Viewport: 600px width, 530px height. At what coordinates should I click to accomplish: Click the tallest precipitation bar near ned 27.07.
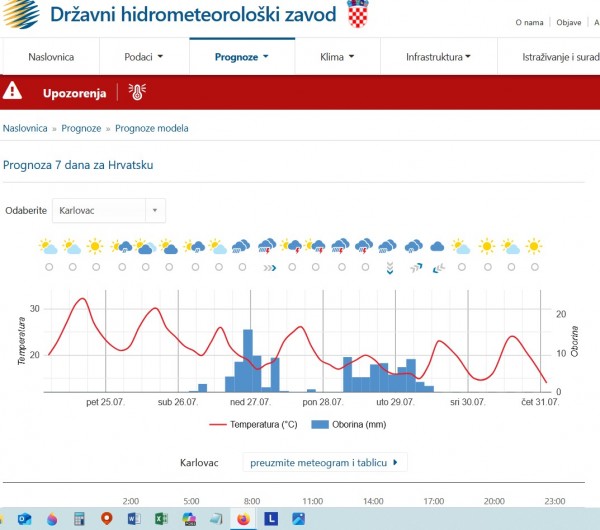(x=248, y=360)
